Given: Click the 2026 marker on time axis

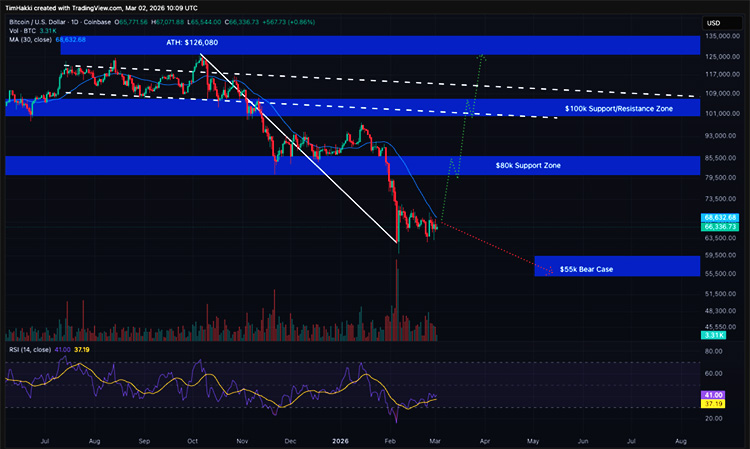Looking at the screenshot, I should click(341, 439).
